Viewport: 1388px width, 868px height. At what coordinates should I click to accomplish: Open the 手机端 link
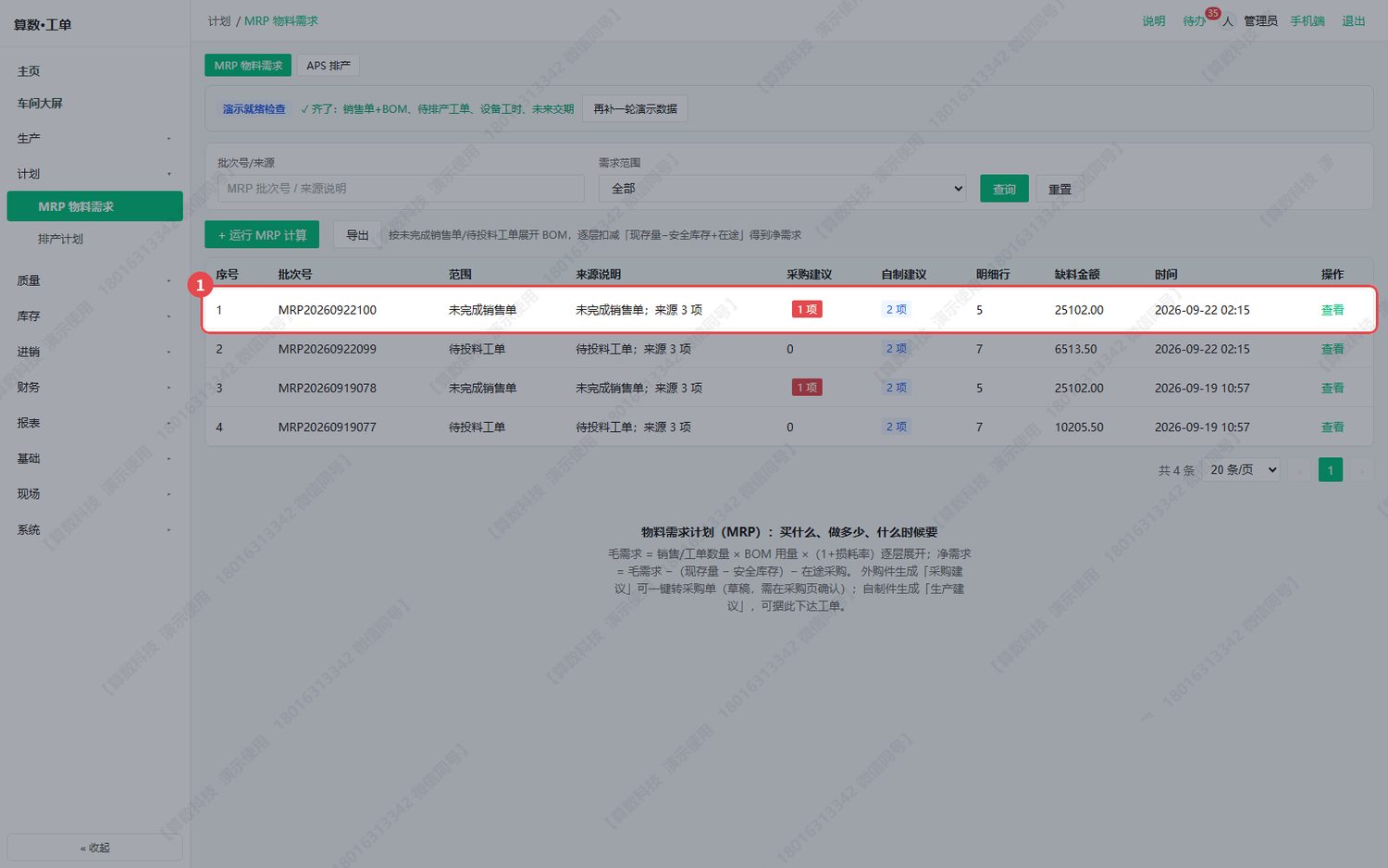click(x=1307, y=21)
